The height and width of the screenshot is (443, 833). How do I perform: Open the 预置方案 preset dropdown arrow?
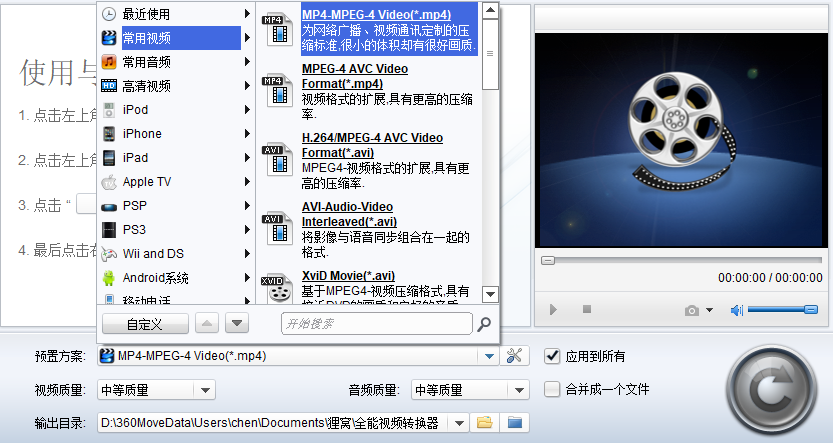[x=489, y=356]
